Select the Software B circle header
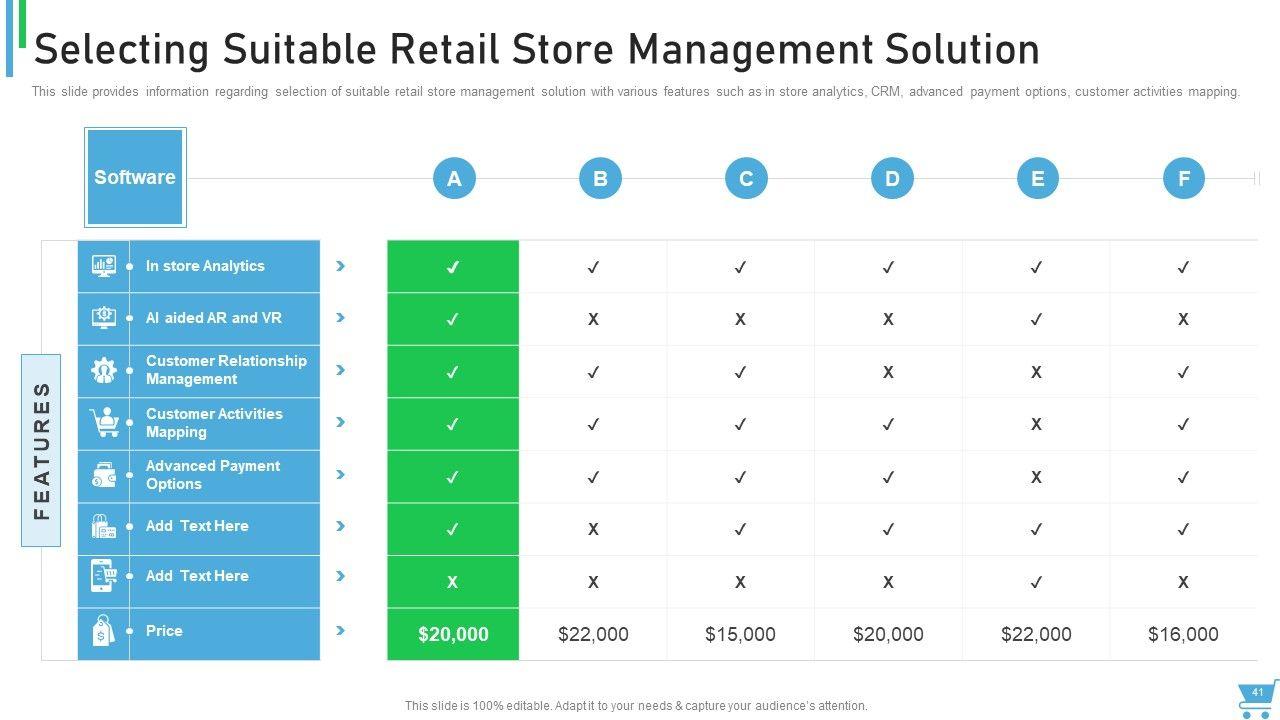This screenshot has height=720, width=1280. click(x=600, y=179)
